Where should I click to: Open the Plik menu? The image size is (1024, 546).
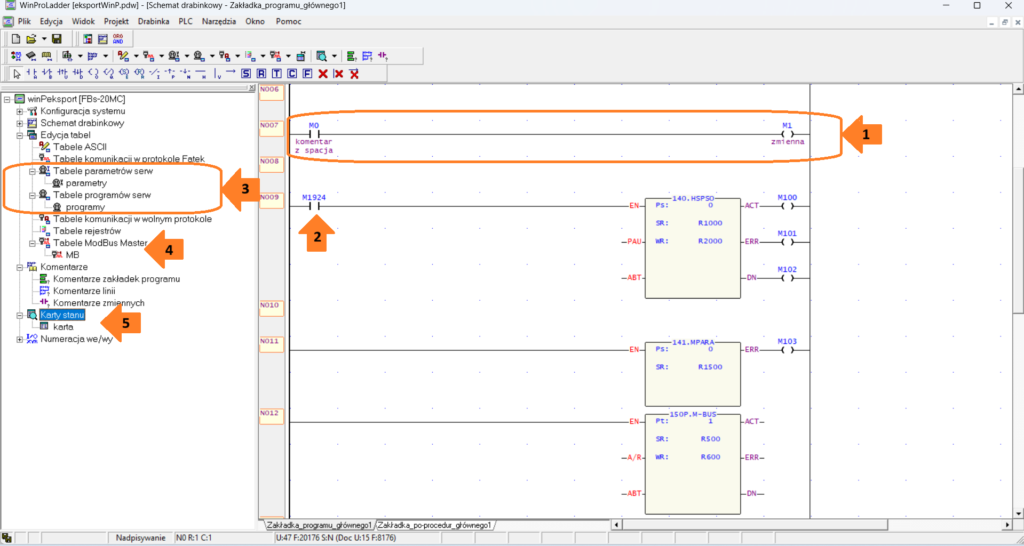click(24, 22)
